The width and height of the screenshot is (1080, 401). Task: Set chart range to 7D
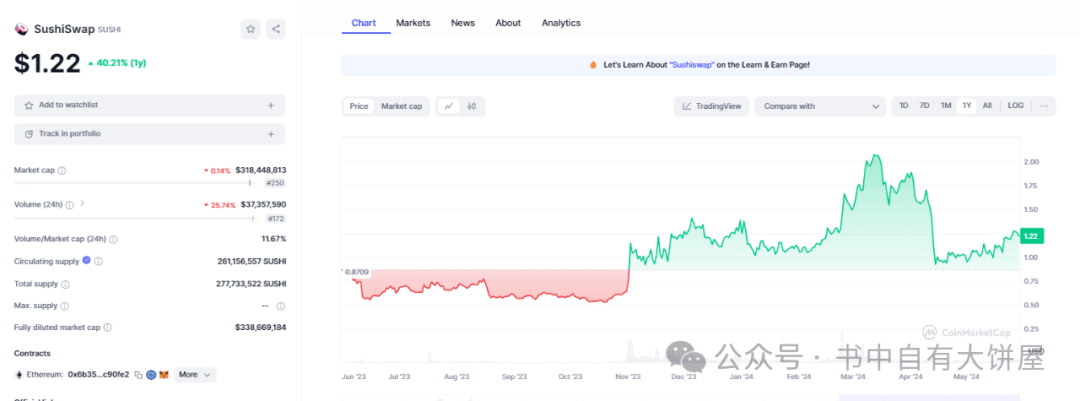click(925, 105)
